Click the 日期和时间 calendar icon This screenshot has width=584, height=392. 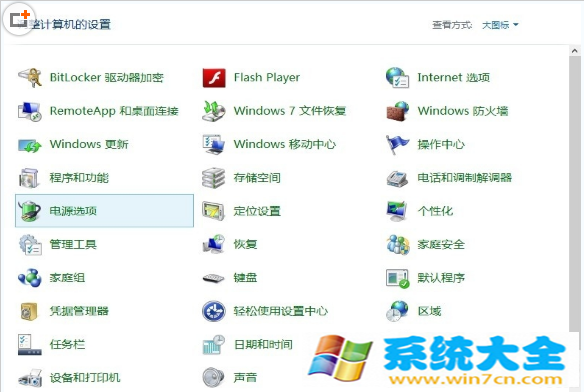point(214,345)
